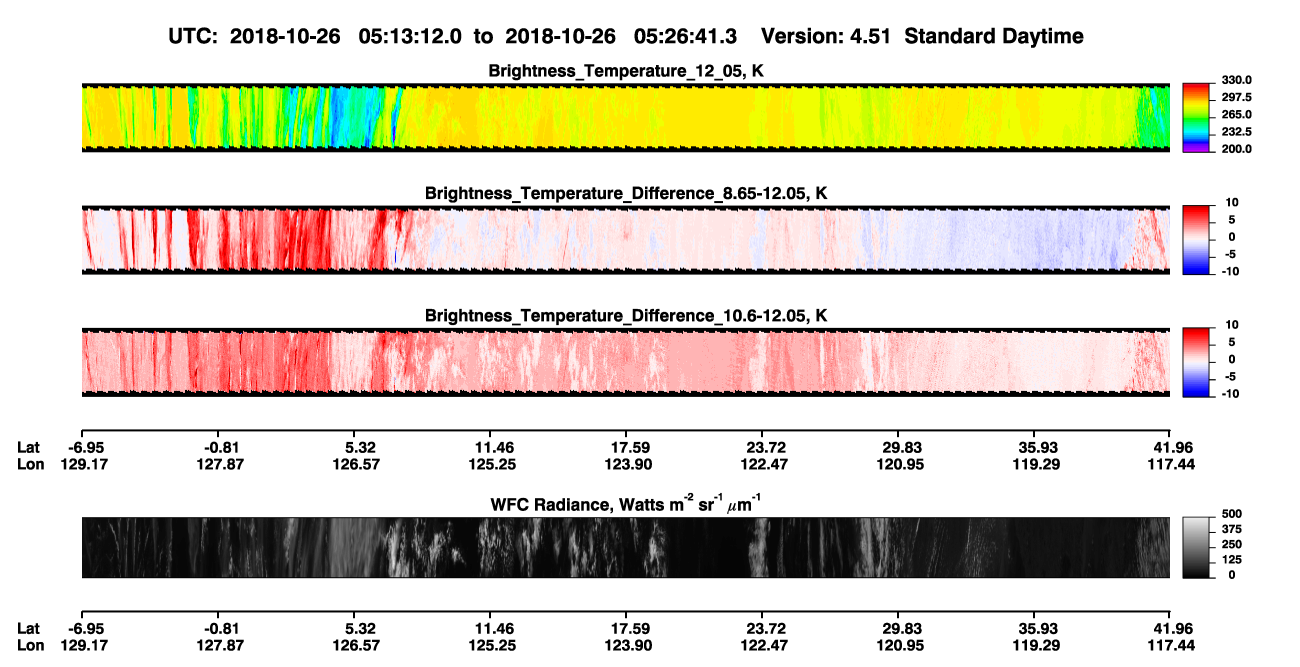Click the '10' tick of the 8.65-12.05 colorbar
Viewport: 1300px width, 667px height.
click(x=1233, y=202)
